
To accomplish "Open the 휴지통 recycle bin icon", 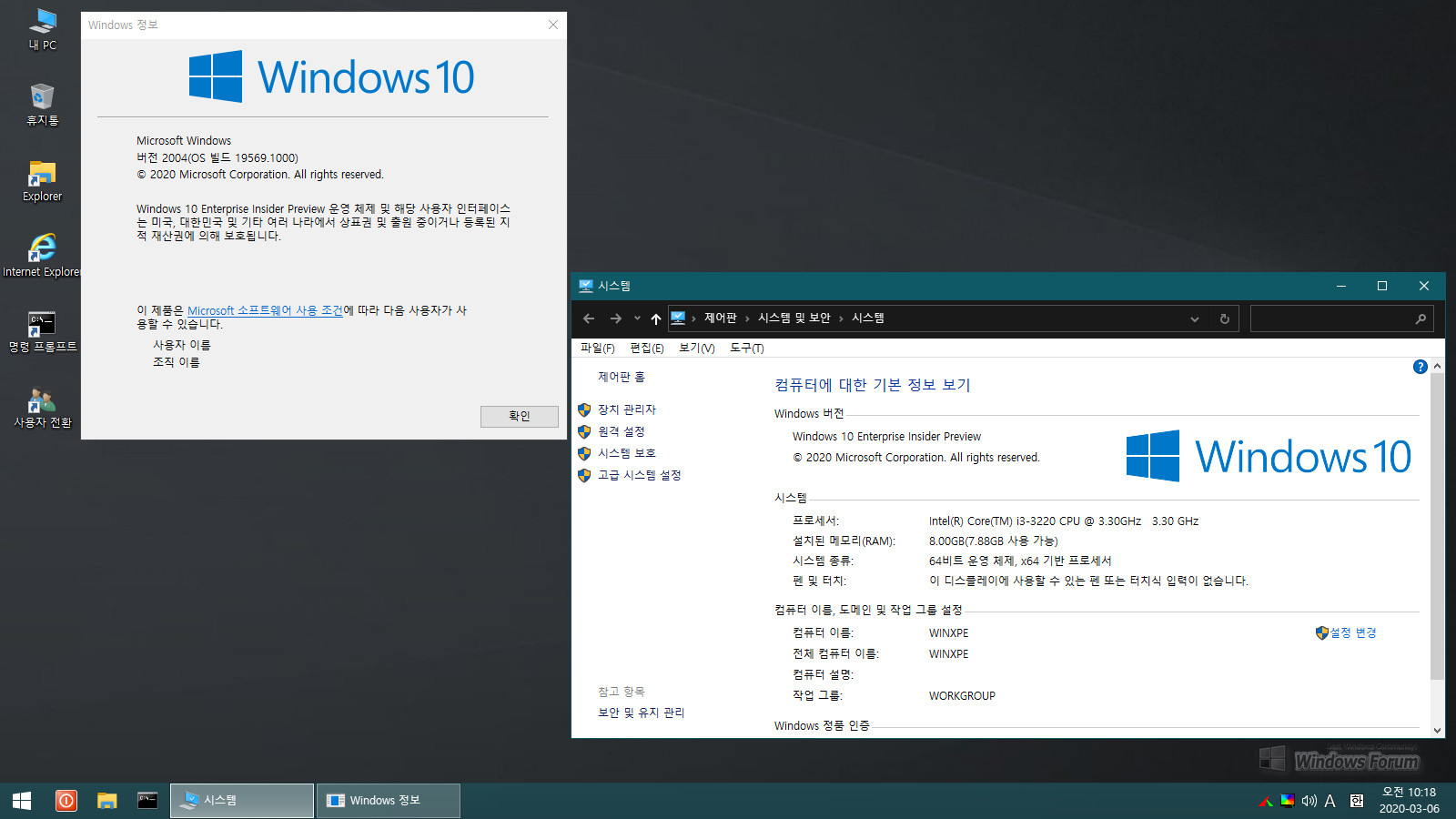I will (x=42, y=106).
